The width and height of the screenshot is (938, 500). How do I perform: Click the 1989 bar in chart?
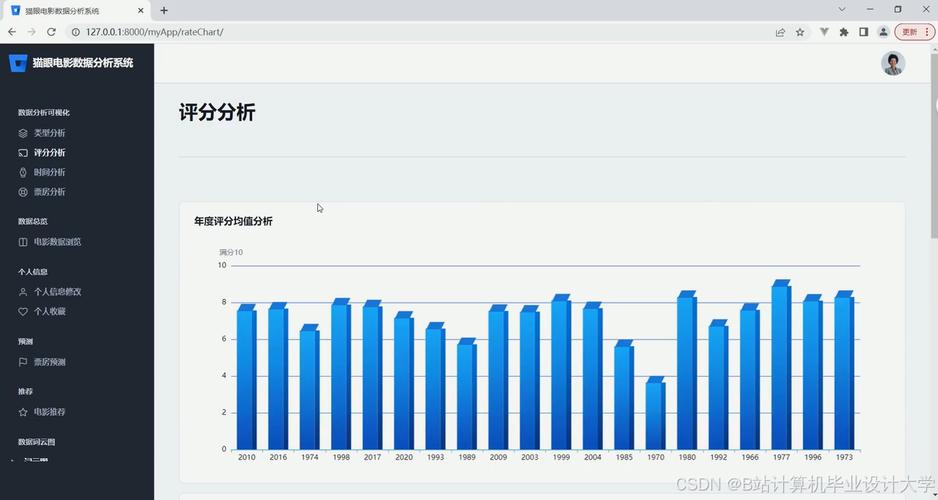(467, 394)
